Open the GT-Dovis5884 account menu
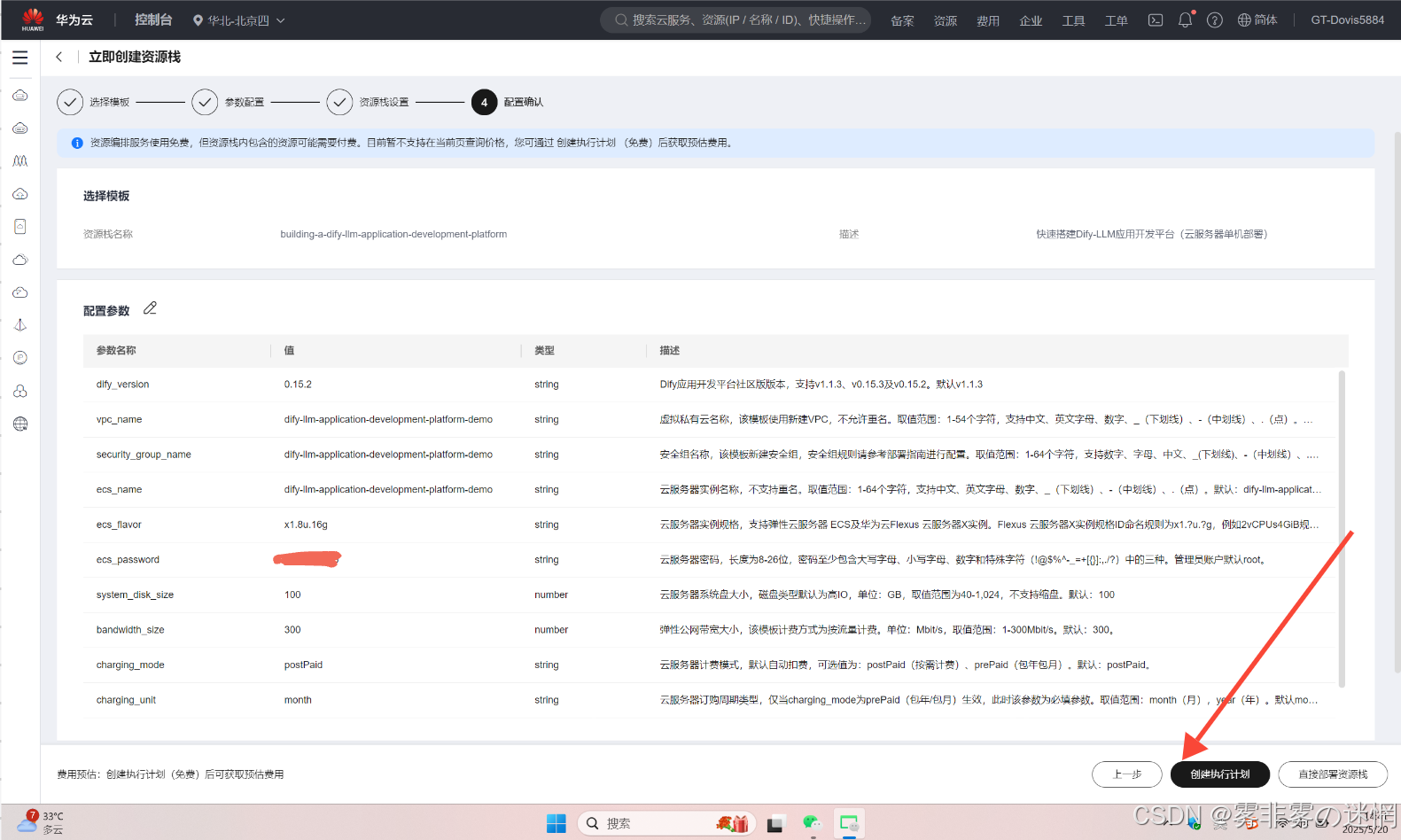1401x840 pixels. click(x=1347, y=20)
